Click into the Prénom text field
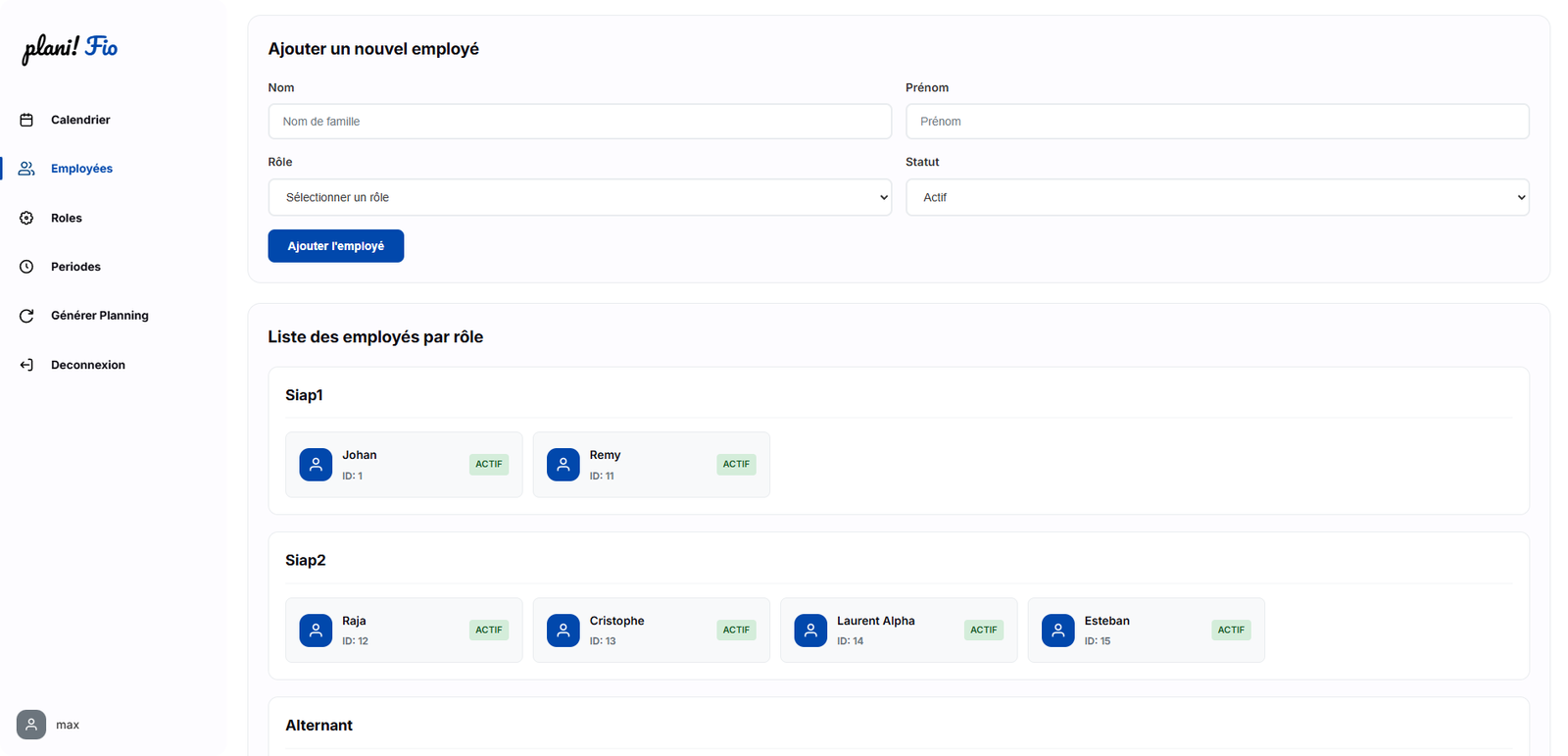The image size is (1568, 756). click(1216, 122)
